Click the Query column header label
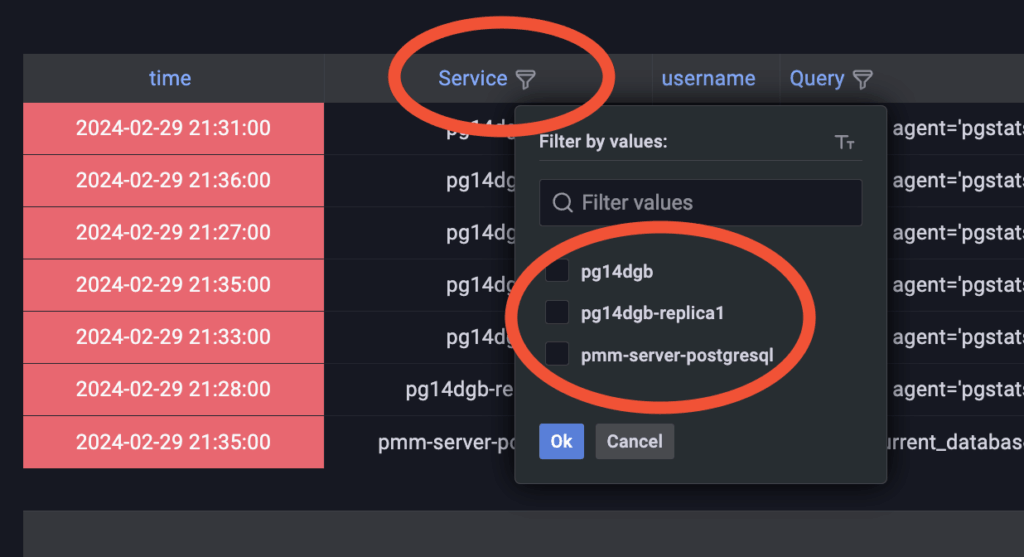The height and width of the screenshot is (557, 1024). click(817, 78)
